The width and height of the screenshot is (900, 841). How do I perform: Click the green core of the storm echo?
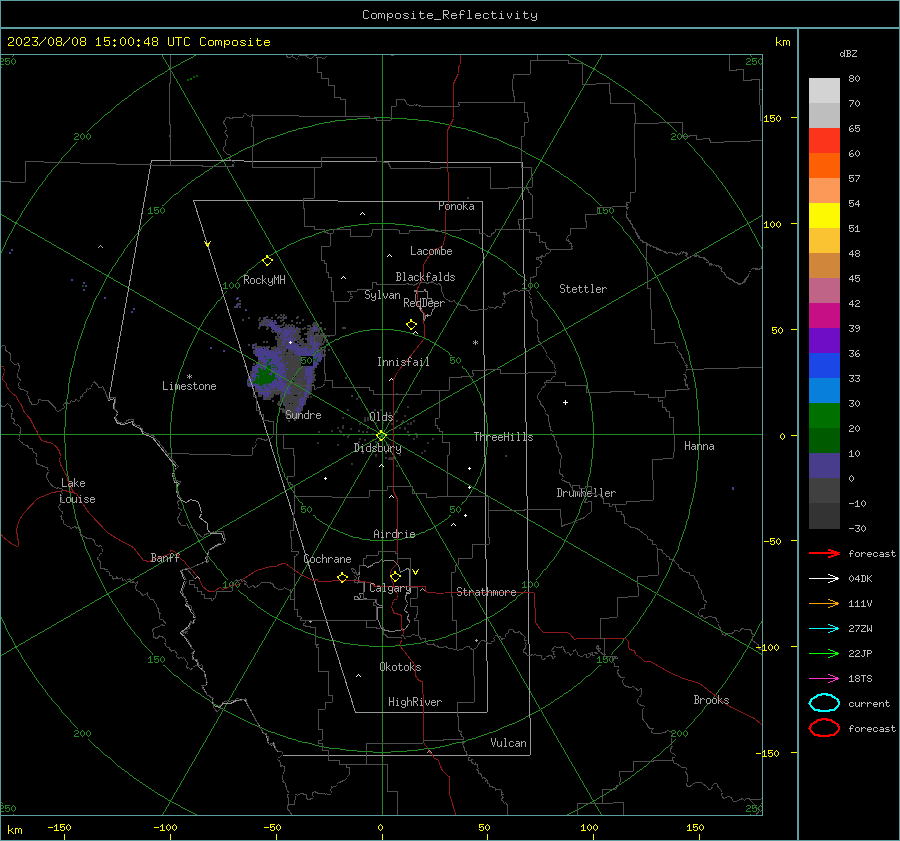pos(265,377)
